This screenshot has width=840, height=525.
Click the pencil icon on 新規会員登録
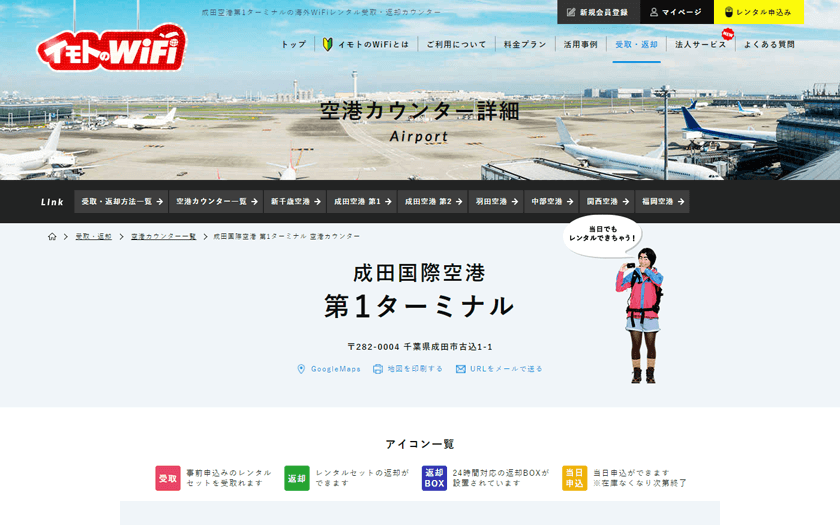(x=571, y=12)
